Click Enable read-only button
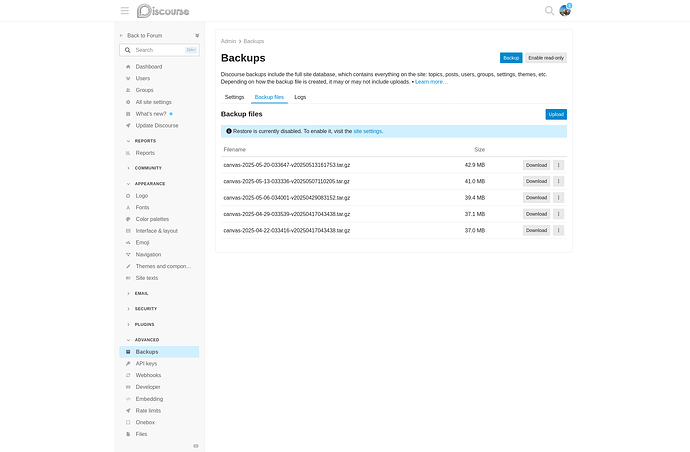This screenshot has width=690, height=452. click(x=546, y=58)
